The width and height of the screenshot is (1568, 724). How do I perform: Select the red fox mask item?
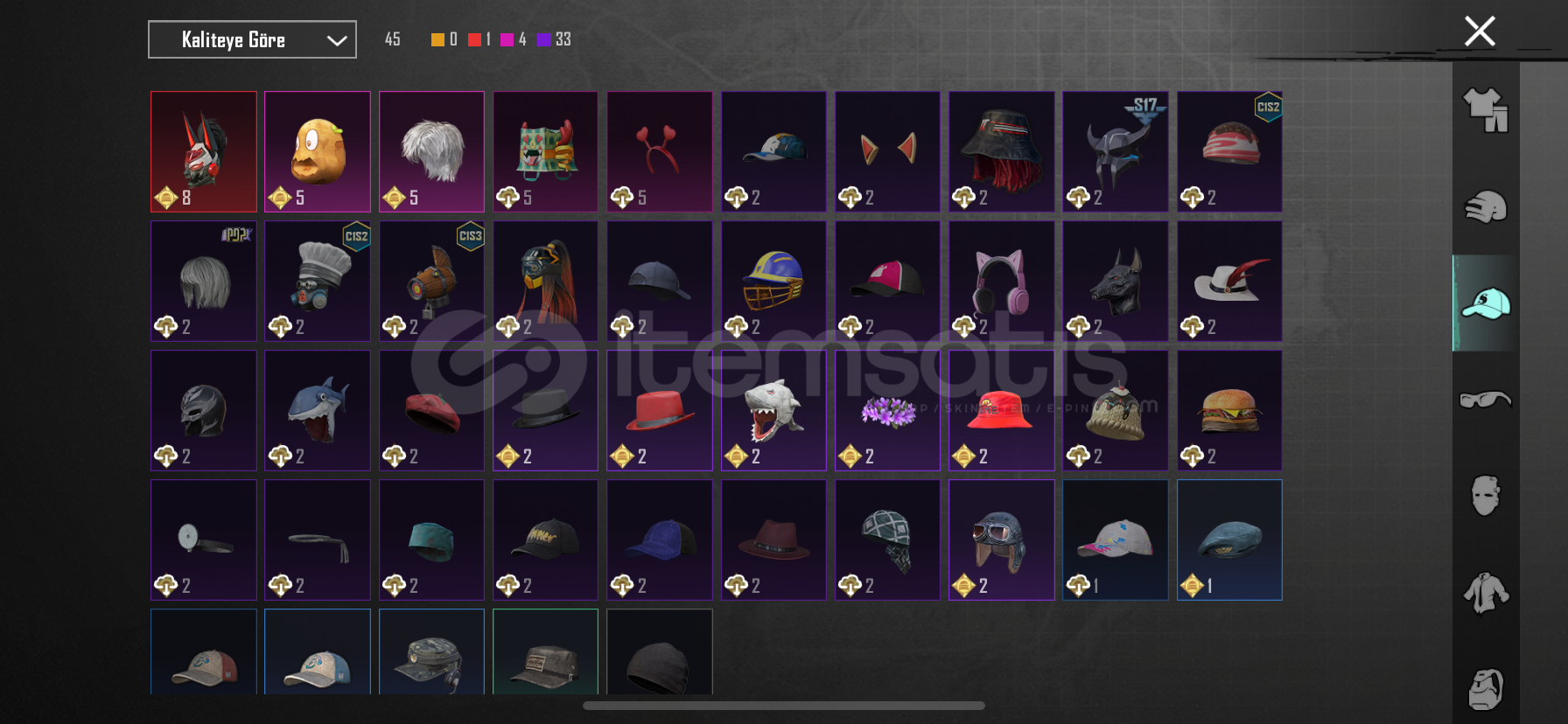coord(204,151)
